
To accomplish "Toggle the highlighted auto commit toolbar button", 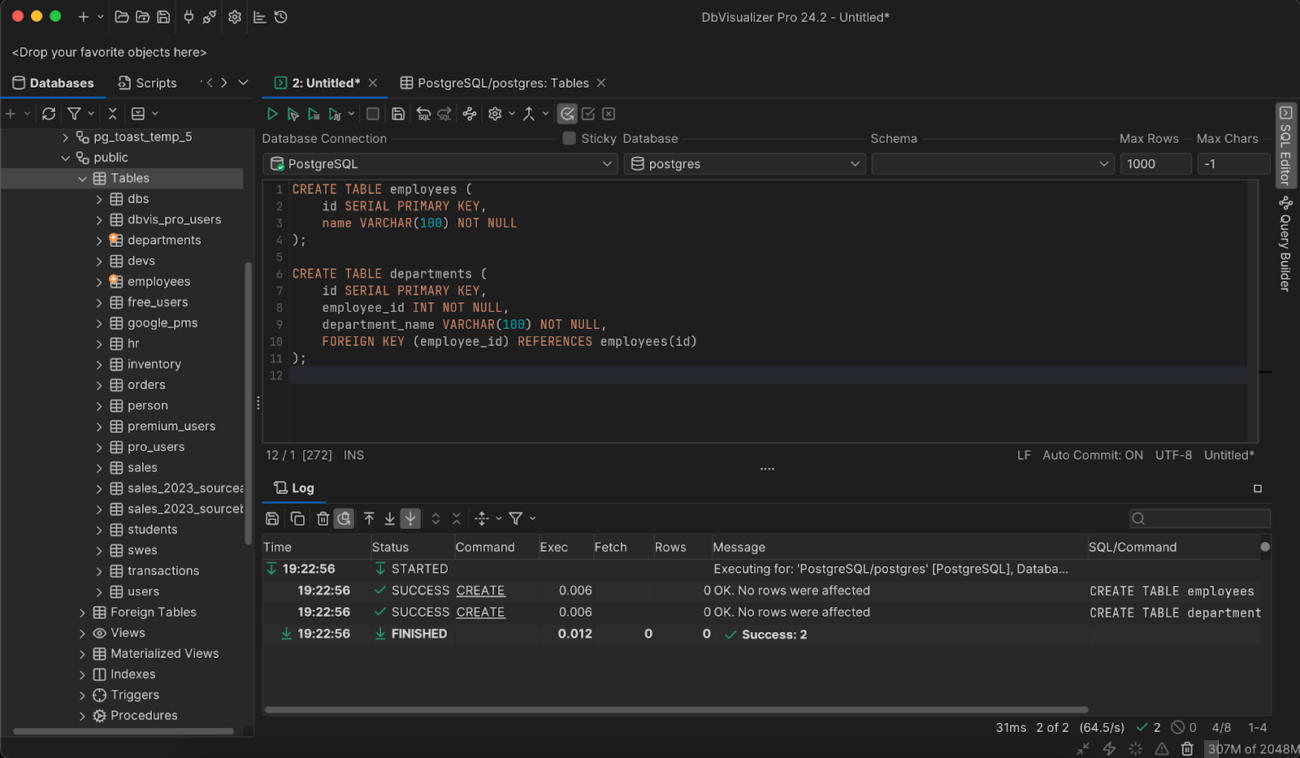I will click(x=567, y=114).
